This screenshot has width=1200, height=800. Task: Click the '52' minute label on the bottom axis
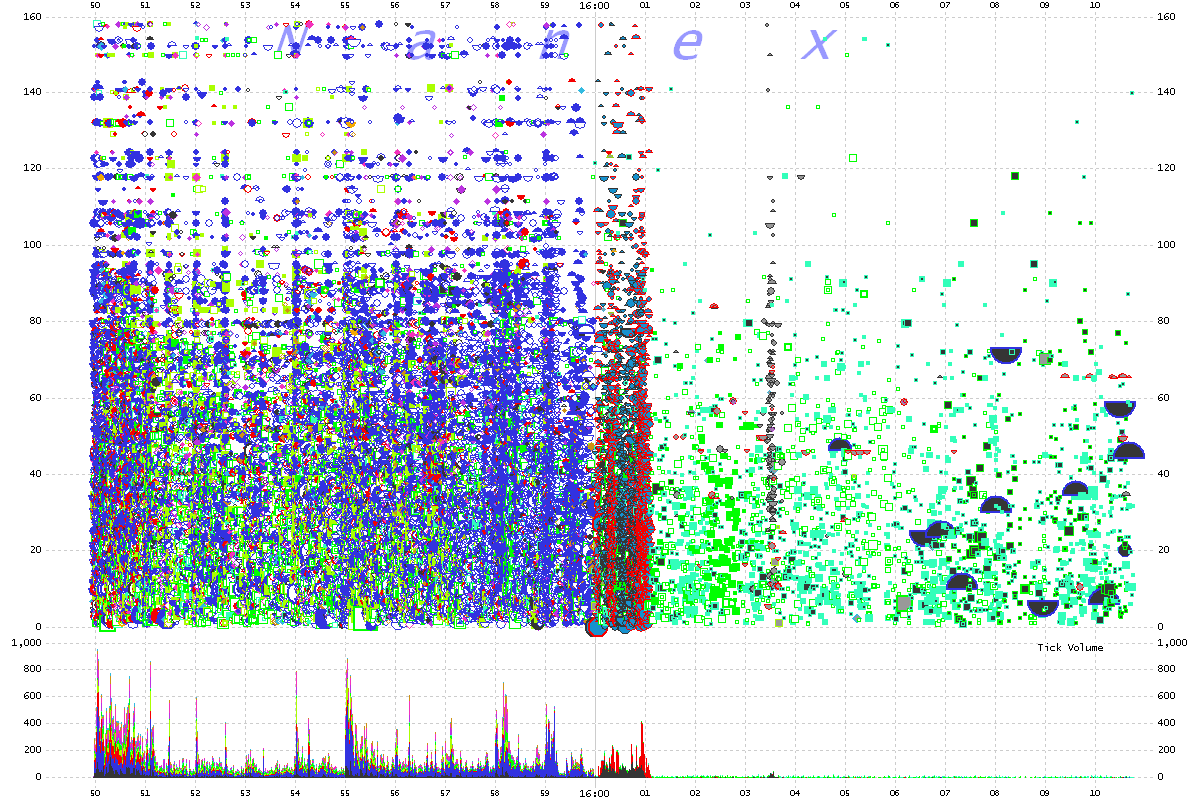(195, 794)
